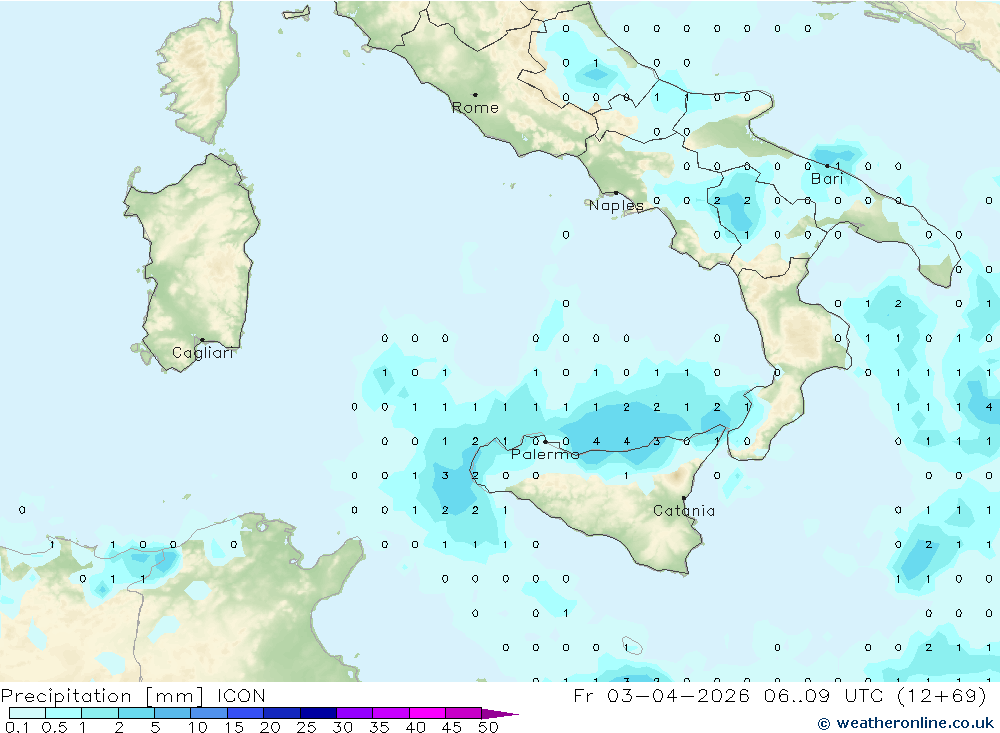This screenshot has width=1000, height=733.
Task: Pick legend swatch between 15 and 20
Action: (x=246, y=713)
